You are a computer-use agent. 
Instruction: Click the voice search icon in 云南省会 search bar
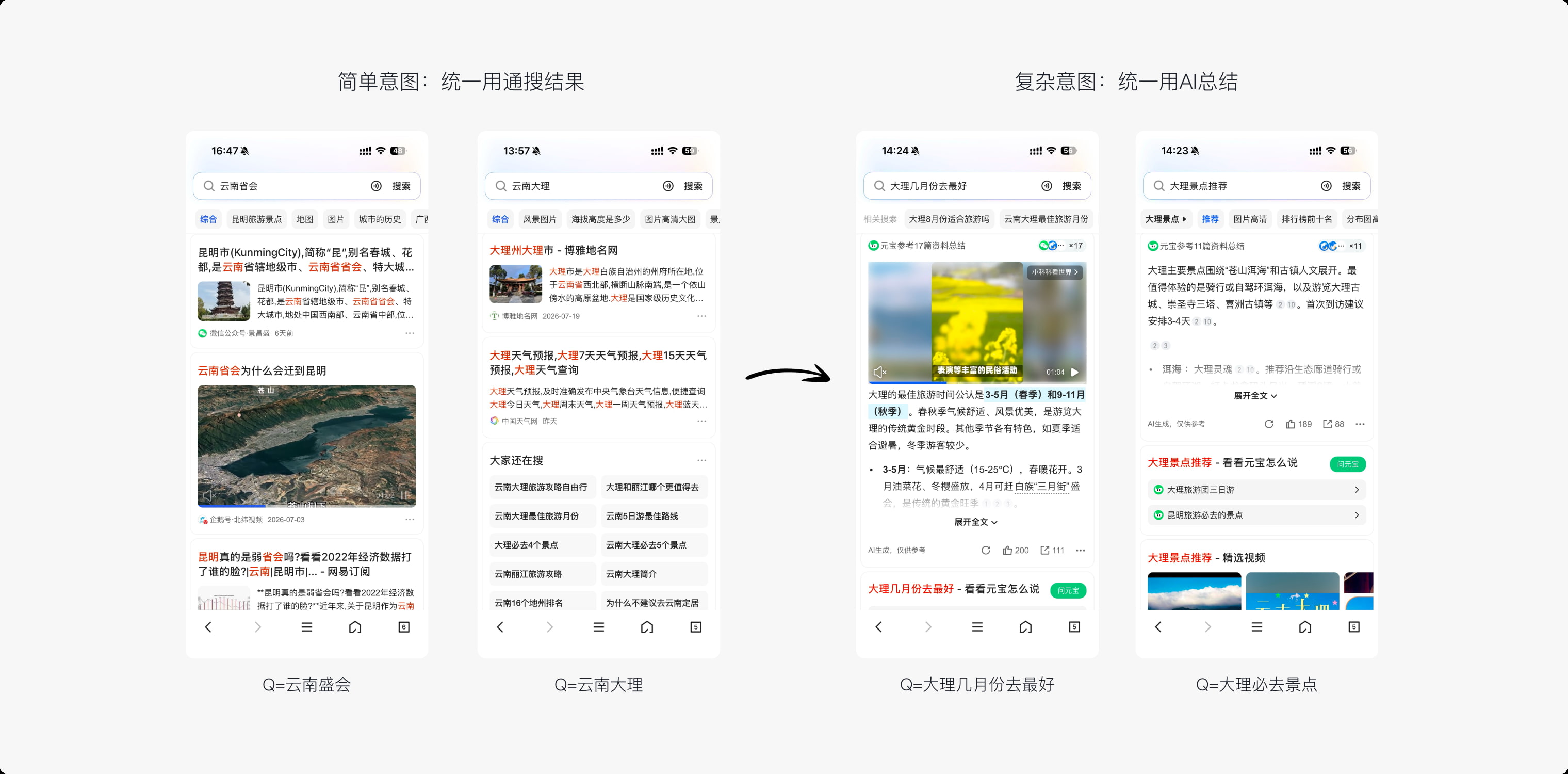coord(376,186)
